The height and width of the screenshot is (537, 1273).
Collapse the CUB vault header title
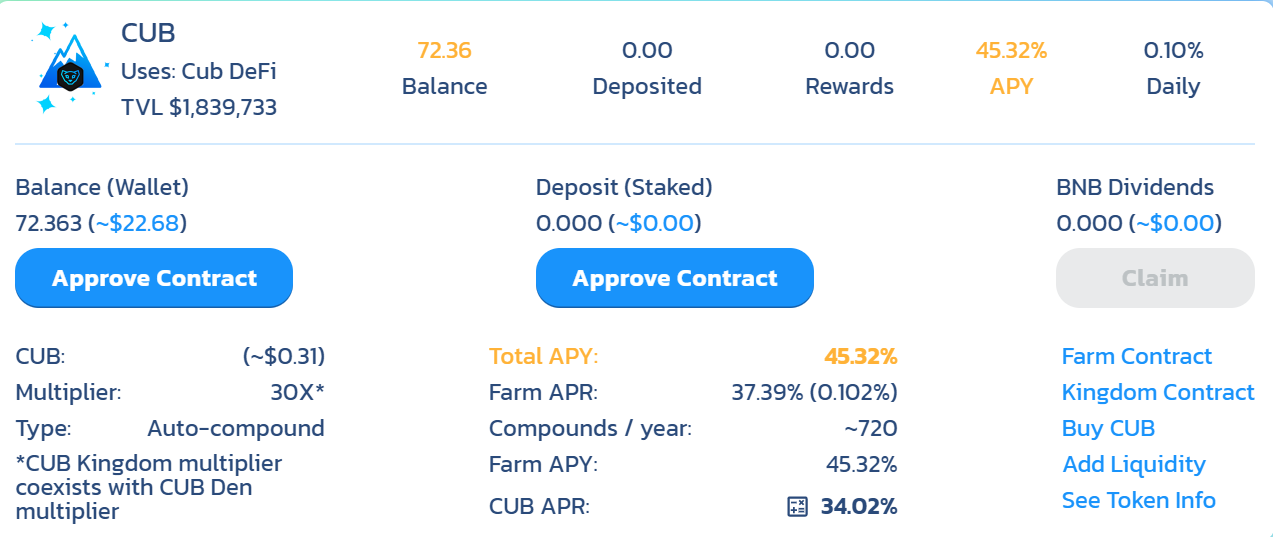tap(148, 33)
